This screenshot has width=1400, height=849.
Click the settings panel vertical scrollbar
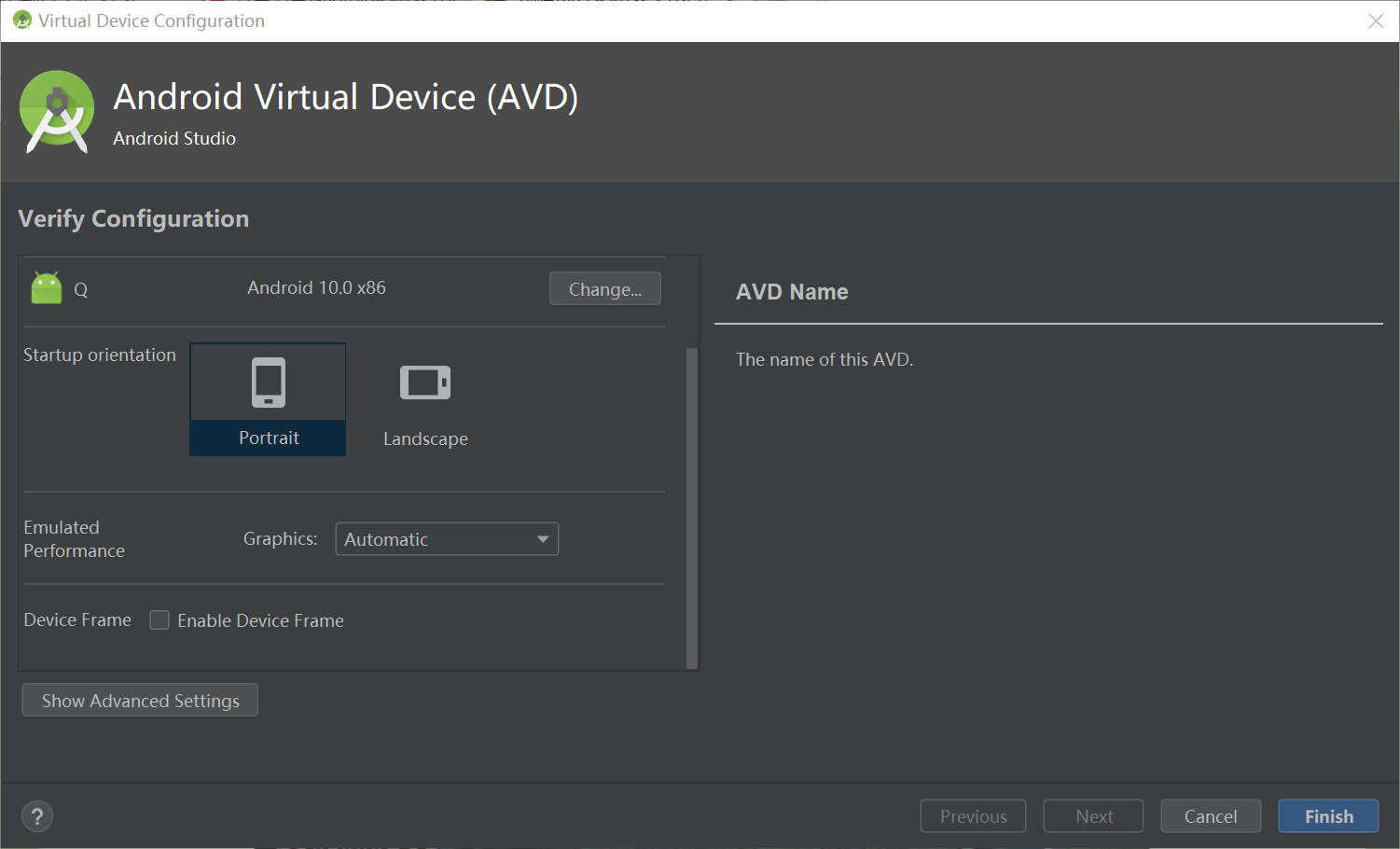pos(692,508)
